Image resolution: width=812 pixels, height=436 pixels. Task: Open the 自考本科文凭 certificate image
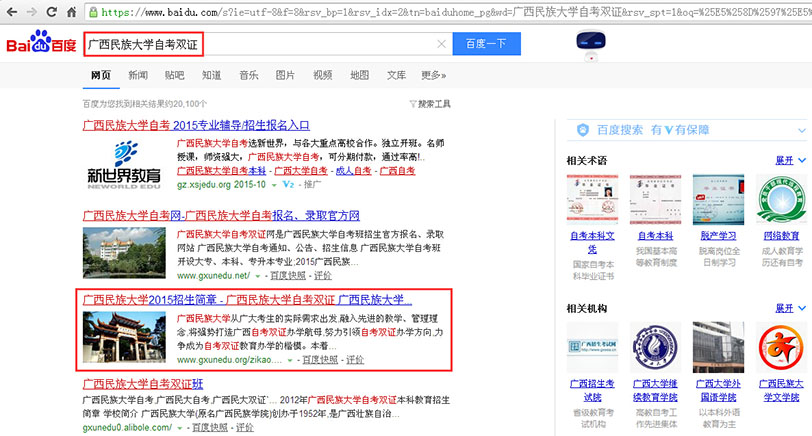pyautogui.click(x=592, y=199)
